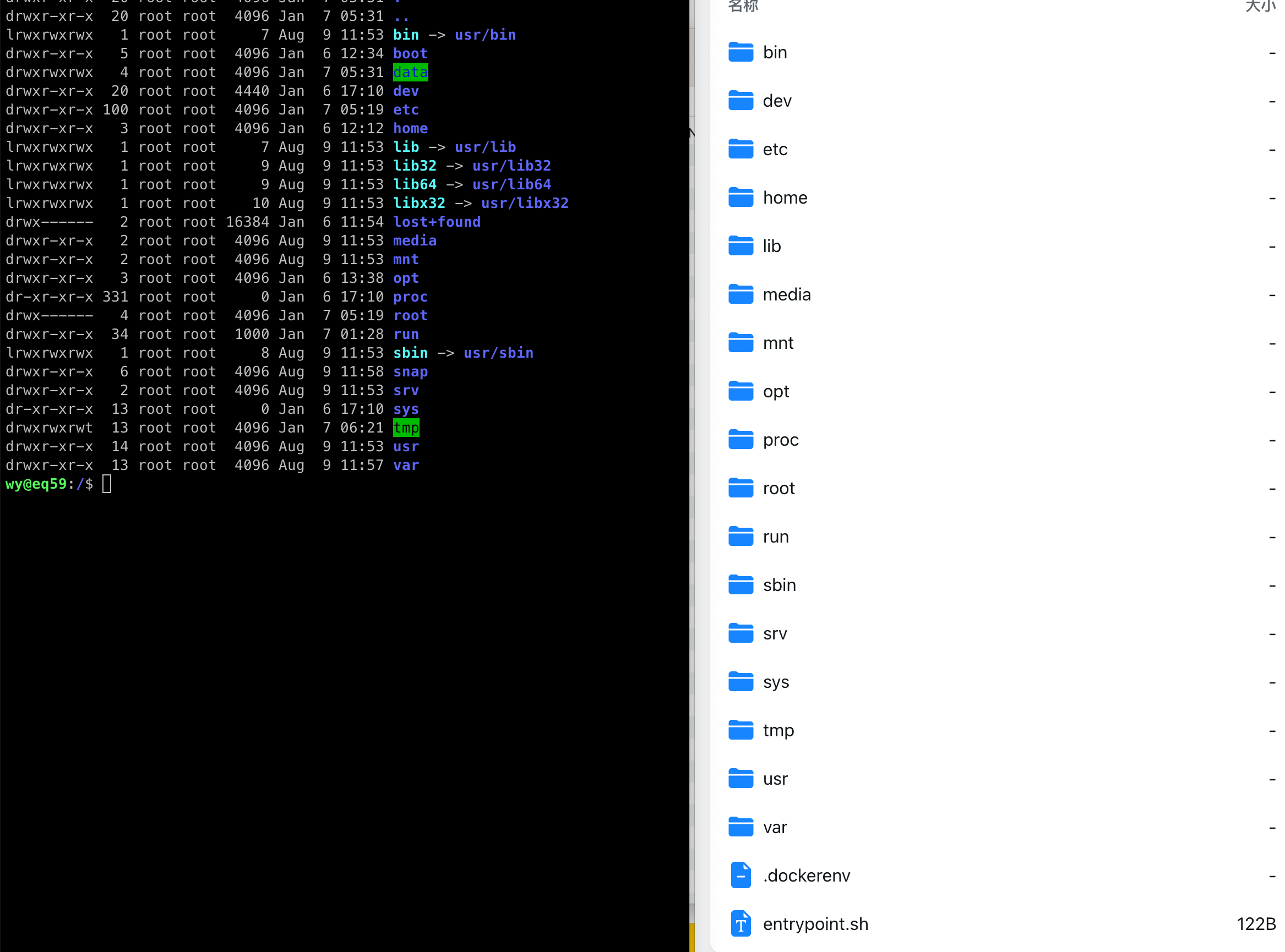Click the tmp folder icon
This screenshot has height=952, width=1285.
click(x=740, y=730)
